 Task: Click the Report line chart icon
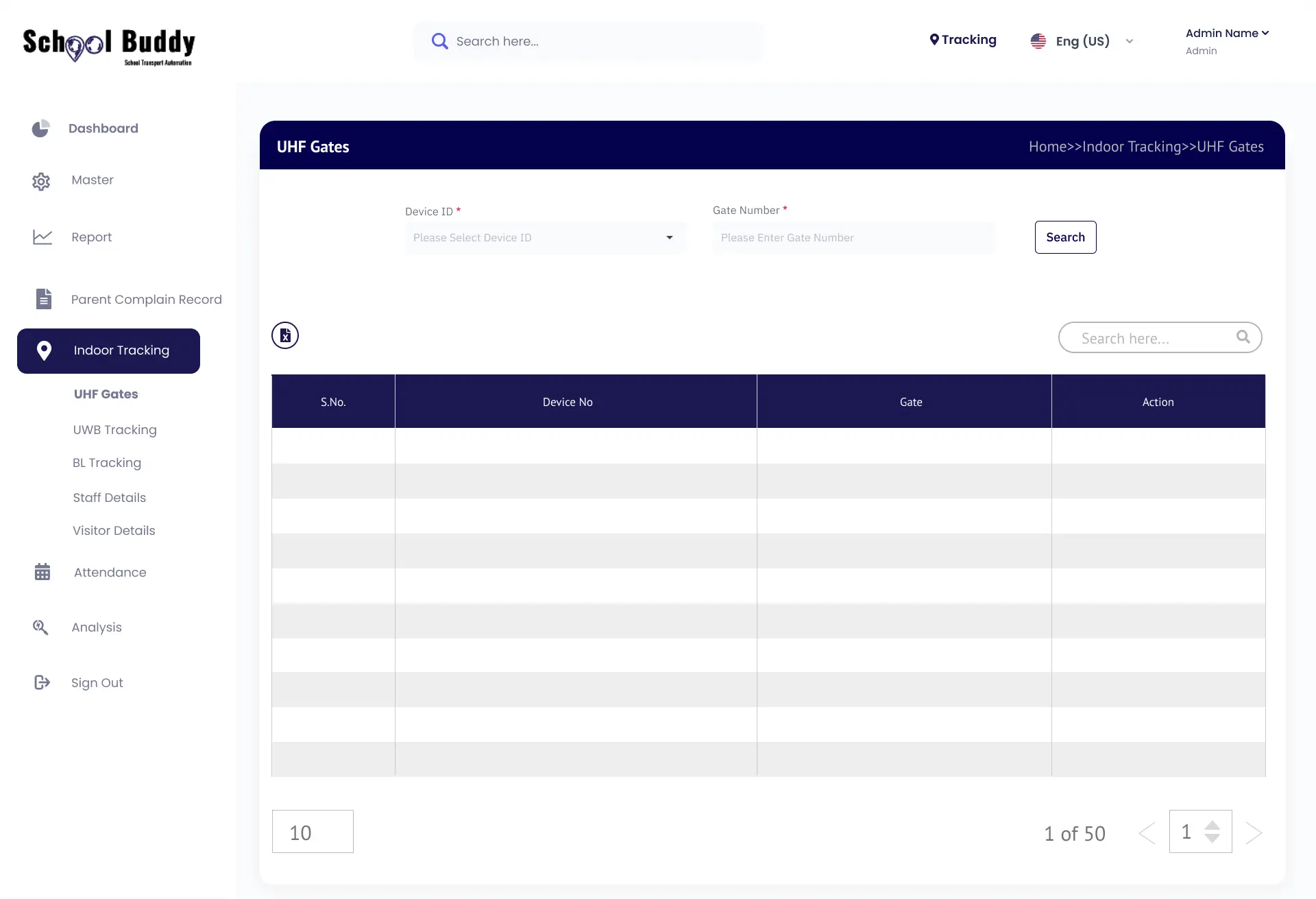[42, 237]
